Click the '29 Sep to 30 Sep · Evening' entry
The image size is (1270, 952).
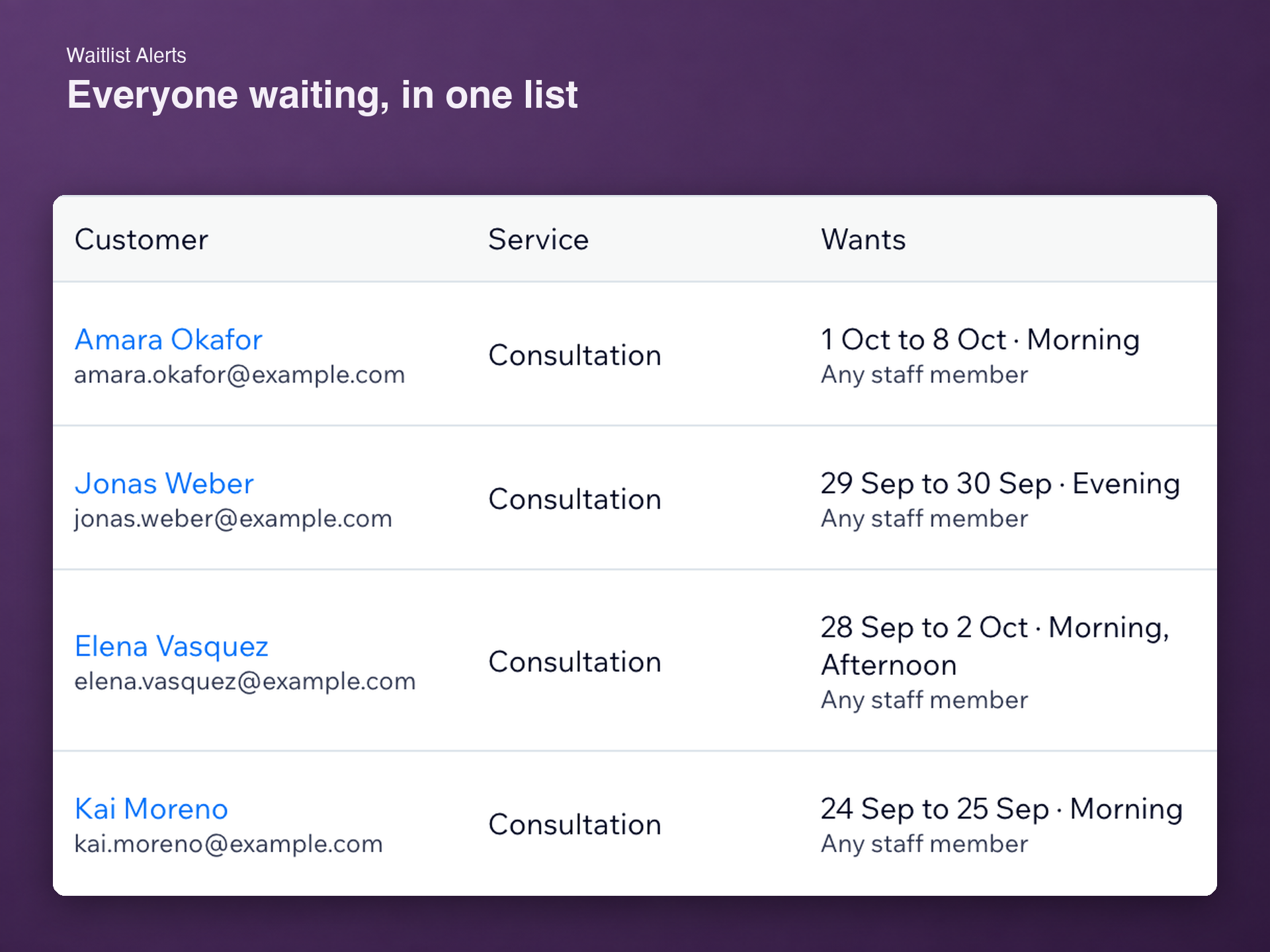1000,484
